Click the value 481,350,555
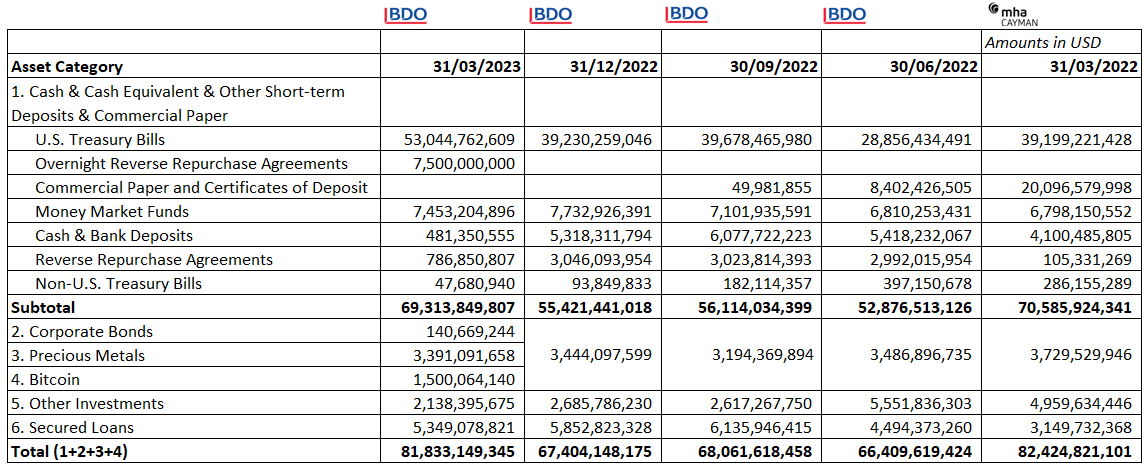Screen dimensions: 1147x468 470,235
